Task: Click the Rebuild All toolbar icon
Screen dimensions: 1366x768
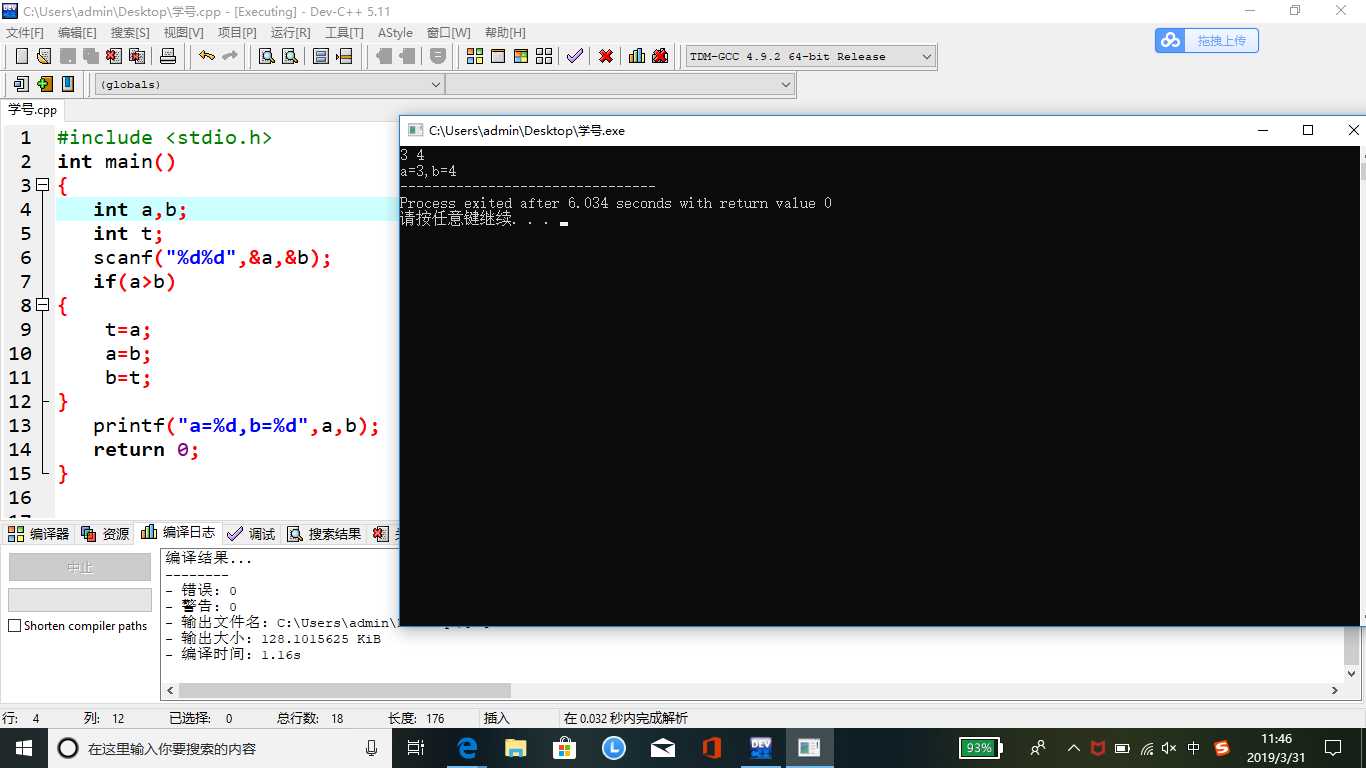Action: (544, 56)
